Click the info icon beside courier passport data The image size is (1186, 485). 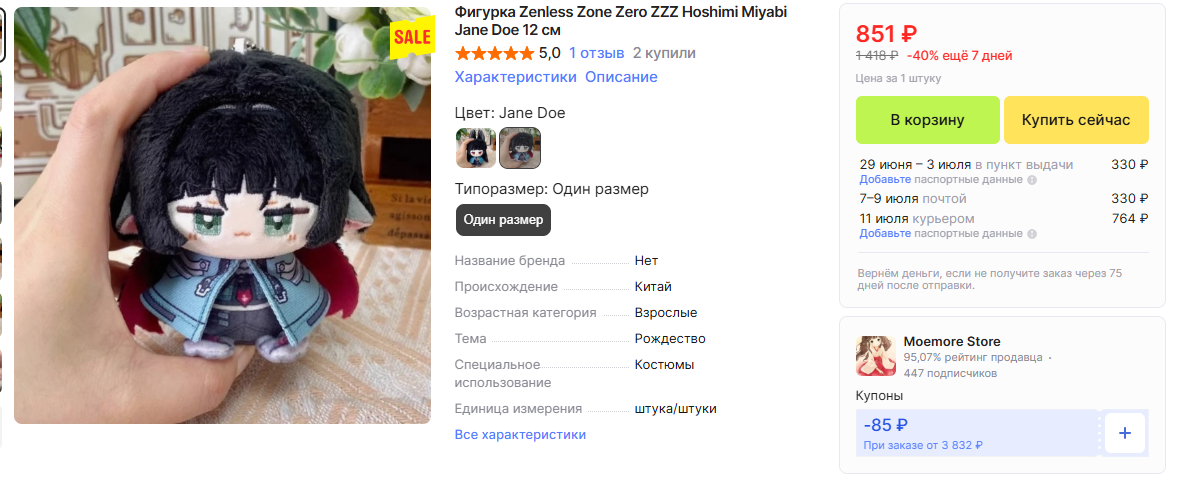(x=1032, y=234)
